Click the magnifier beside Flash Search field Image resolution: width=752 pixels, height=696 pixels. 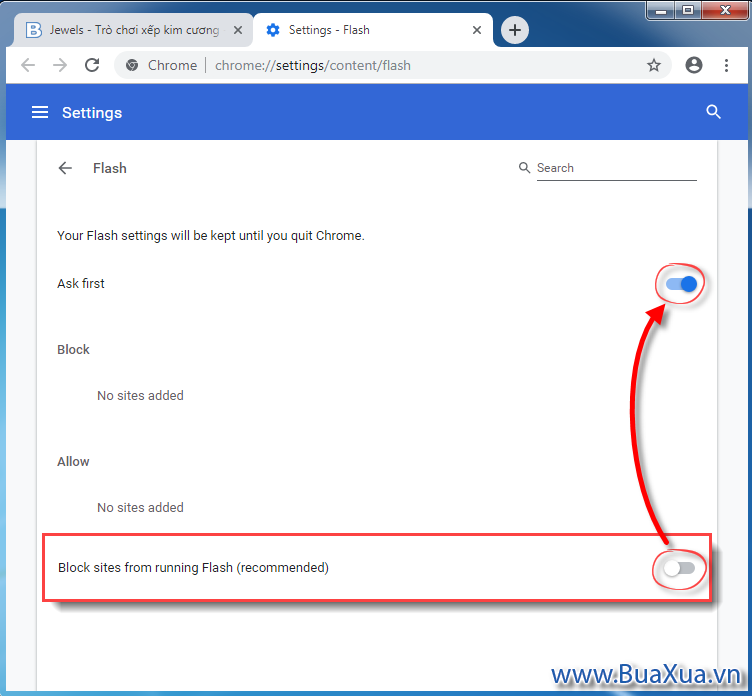(524, 167)
